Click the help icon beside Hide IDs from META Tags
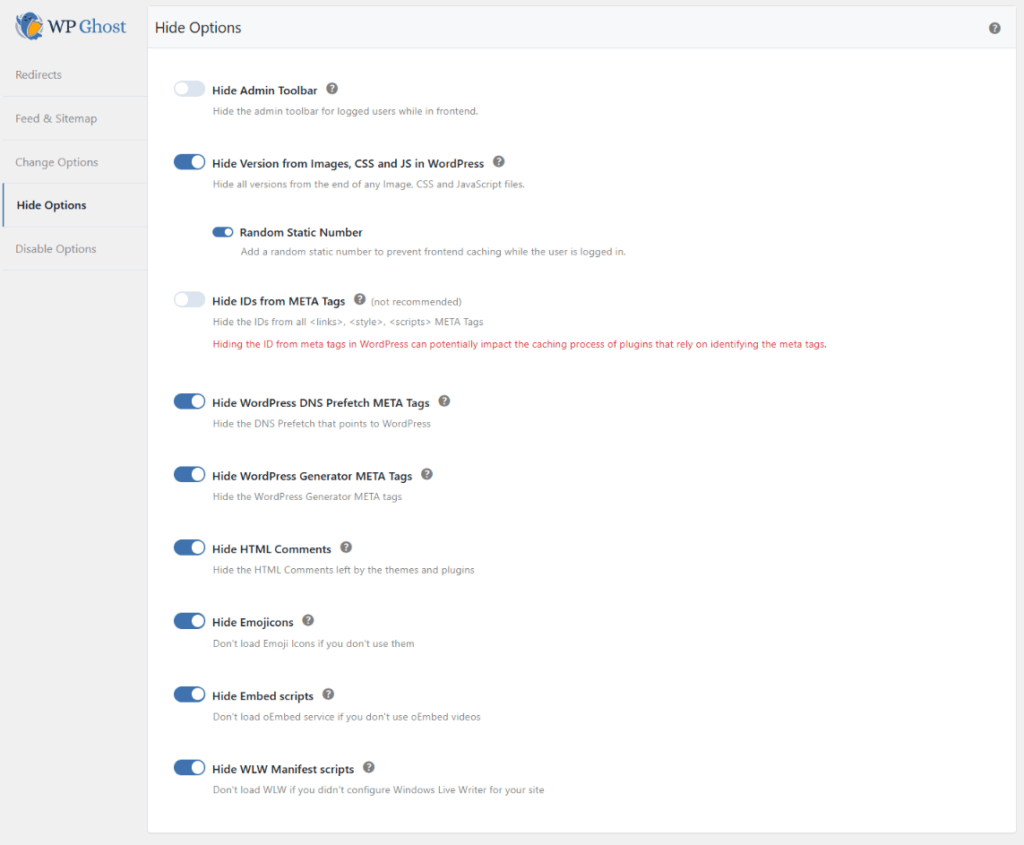This screenshot has height=845, width=1024. [362, 299]
